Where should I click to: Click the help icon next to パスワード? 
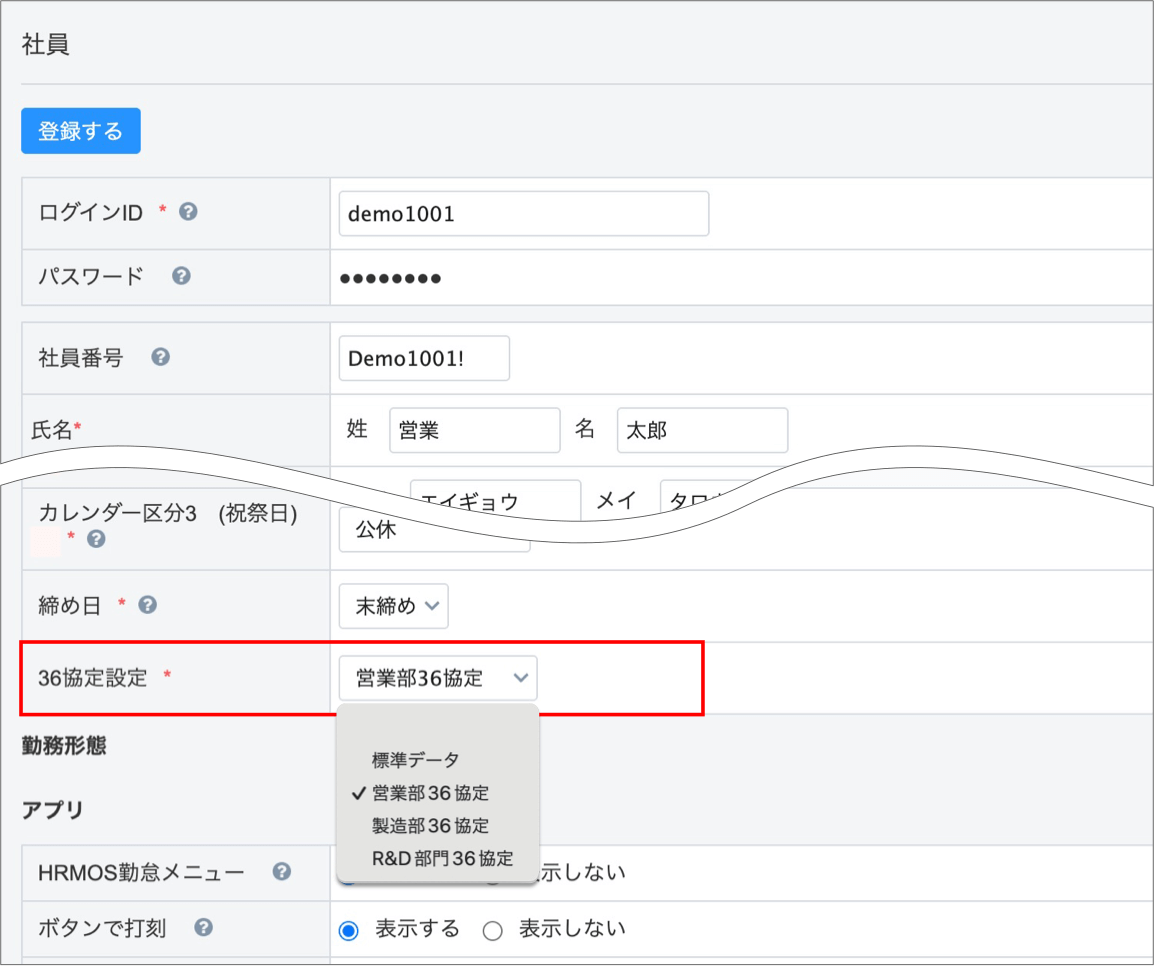click(x=181, y=276)
